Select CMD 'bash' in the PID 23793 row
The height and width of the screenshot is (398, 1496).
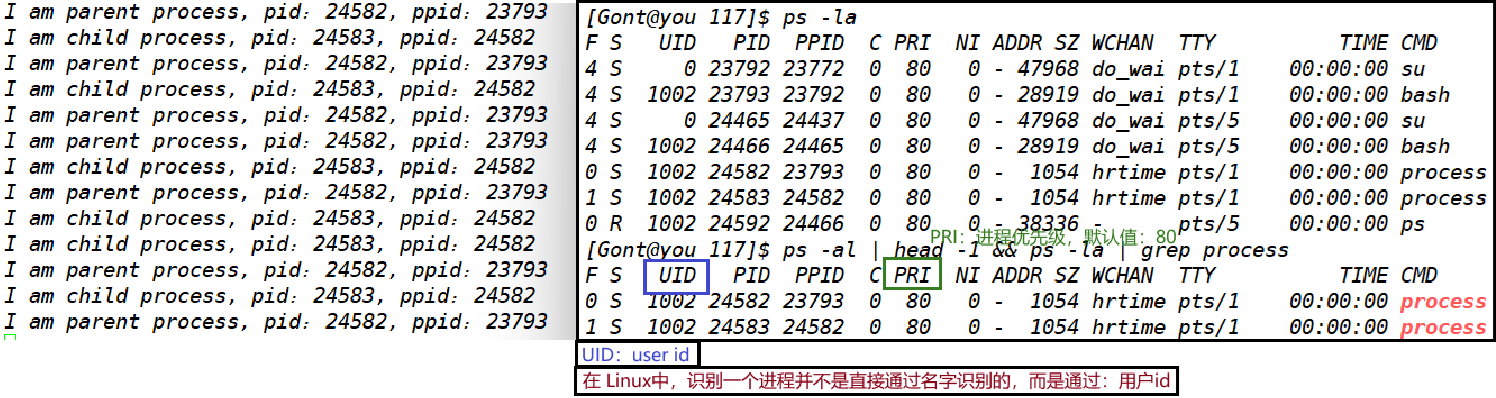point(1425,95)
